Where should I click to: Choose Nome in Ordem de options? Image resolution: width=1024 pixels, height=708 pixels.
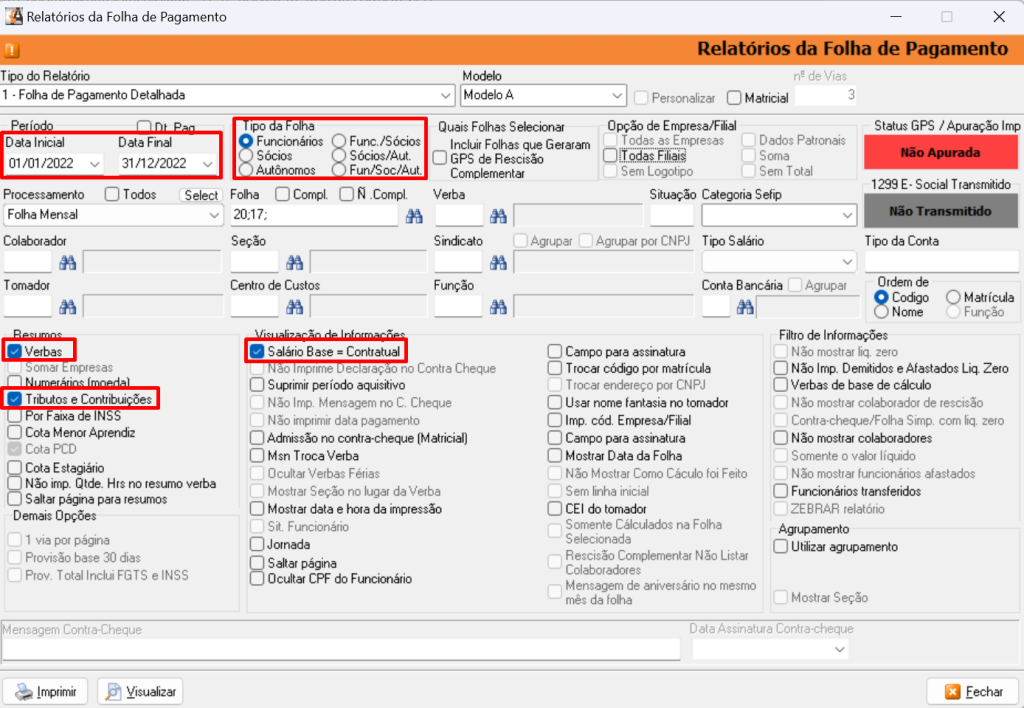tap(881, 312)
